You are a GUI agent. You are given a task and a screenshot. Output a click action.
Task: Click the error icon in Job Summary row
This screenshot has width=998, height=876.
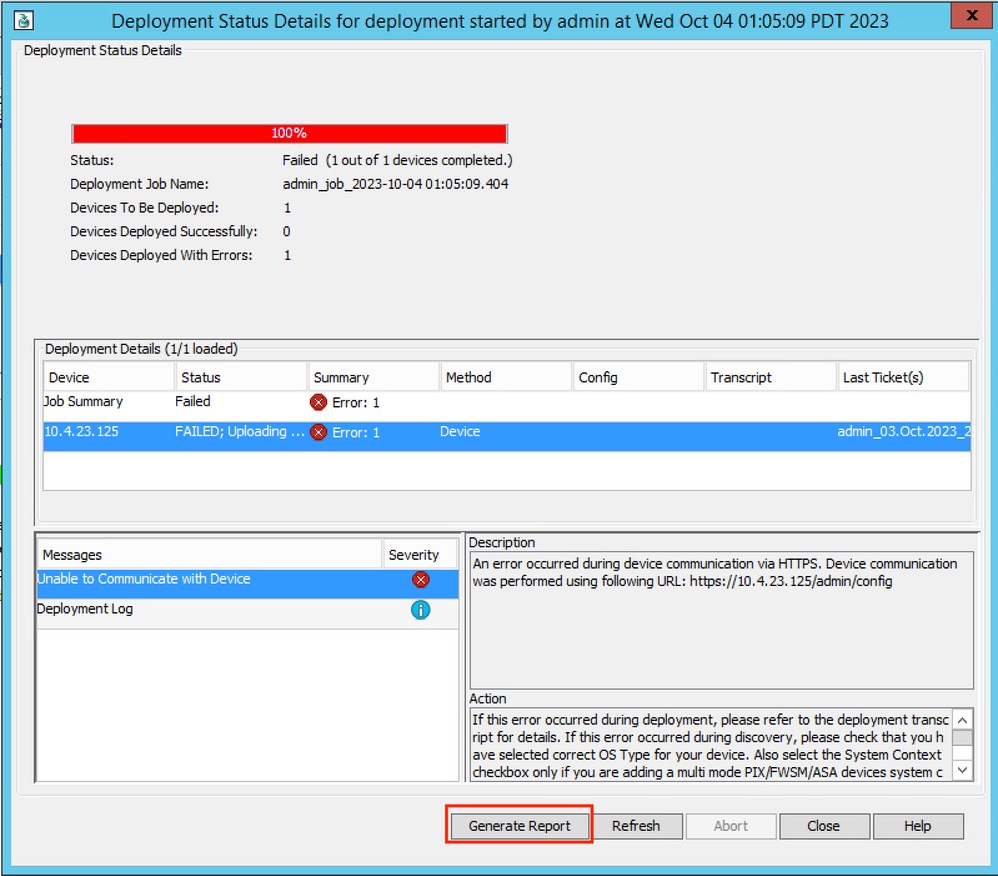pos(318,401)
